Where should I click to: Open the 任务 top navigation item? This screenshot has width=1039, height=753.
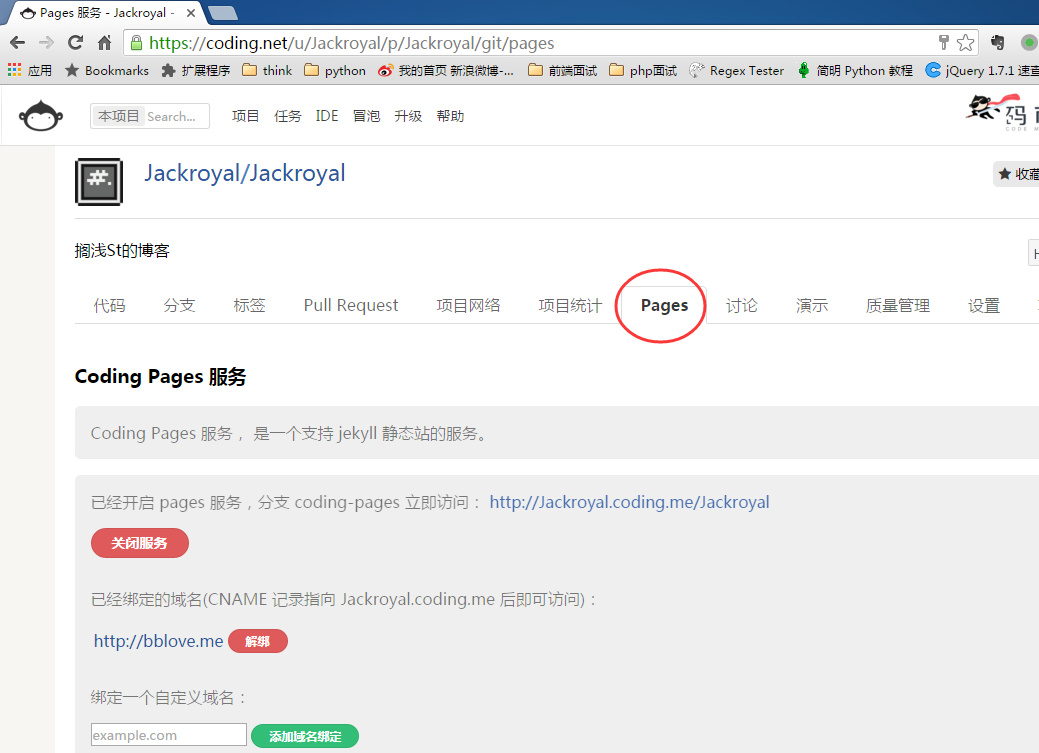[288, 116]
